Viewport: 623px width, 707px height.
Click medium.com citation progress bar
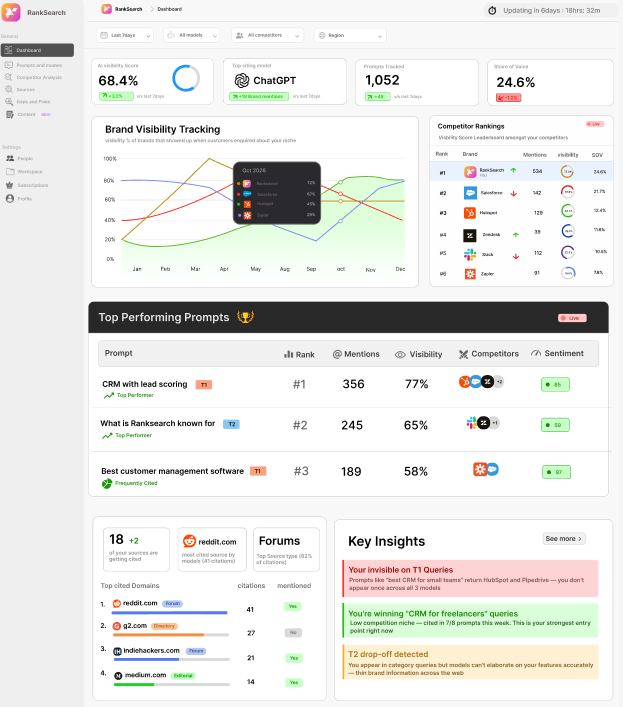172,684
